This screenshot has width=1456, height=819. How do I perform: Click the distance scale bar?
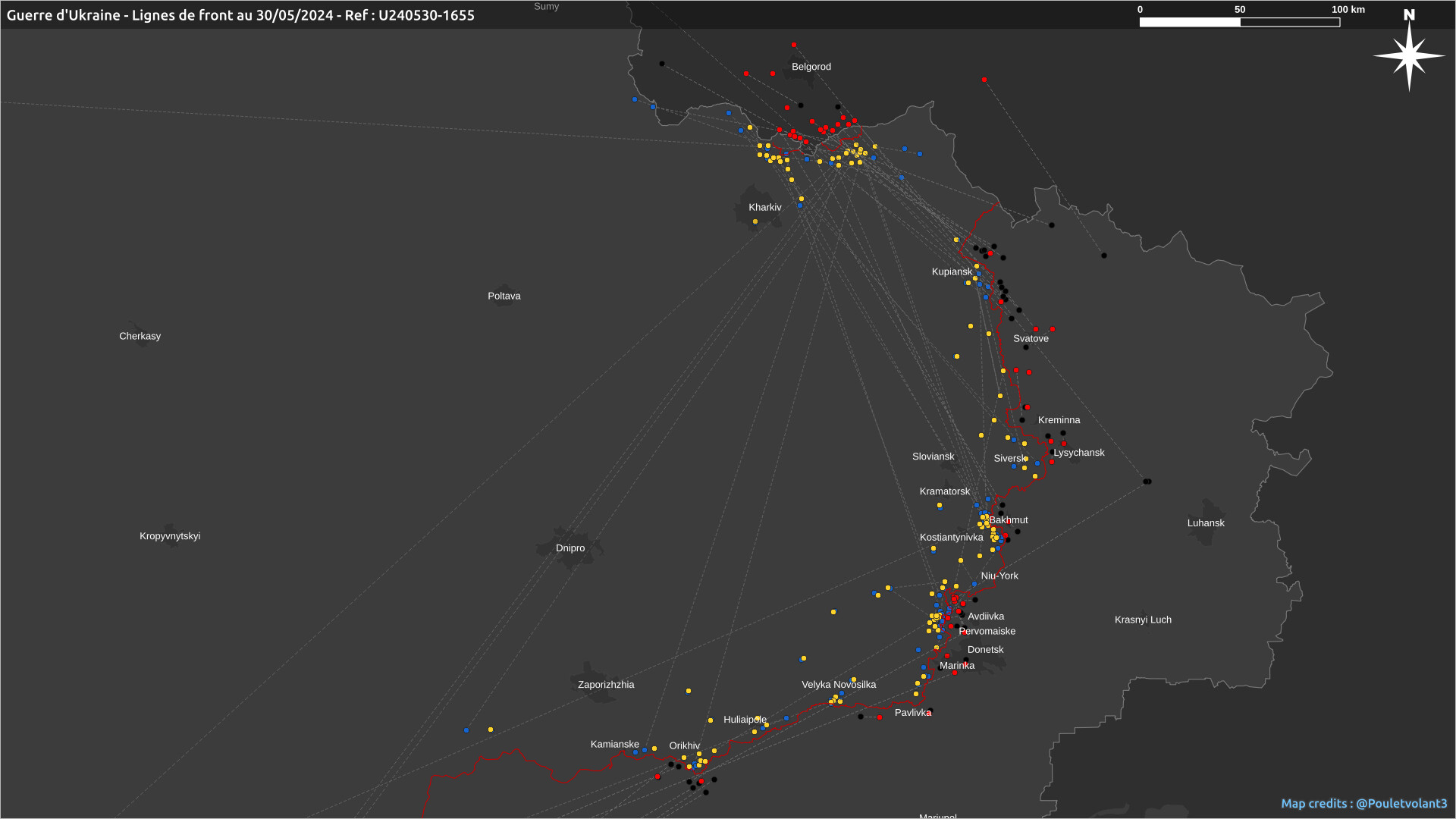[x=1239, y=22]
